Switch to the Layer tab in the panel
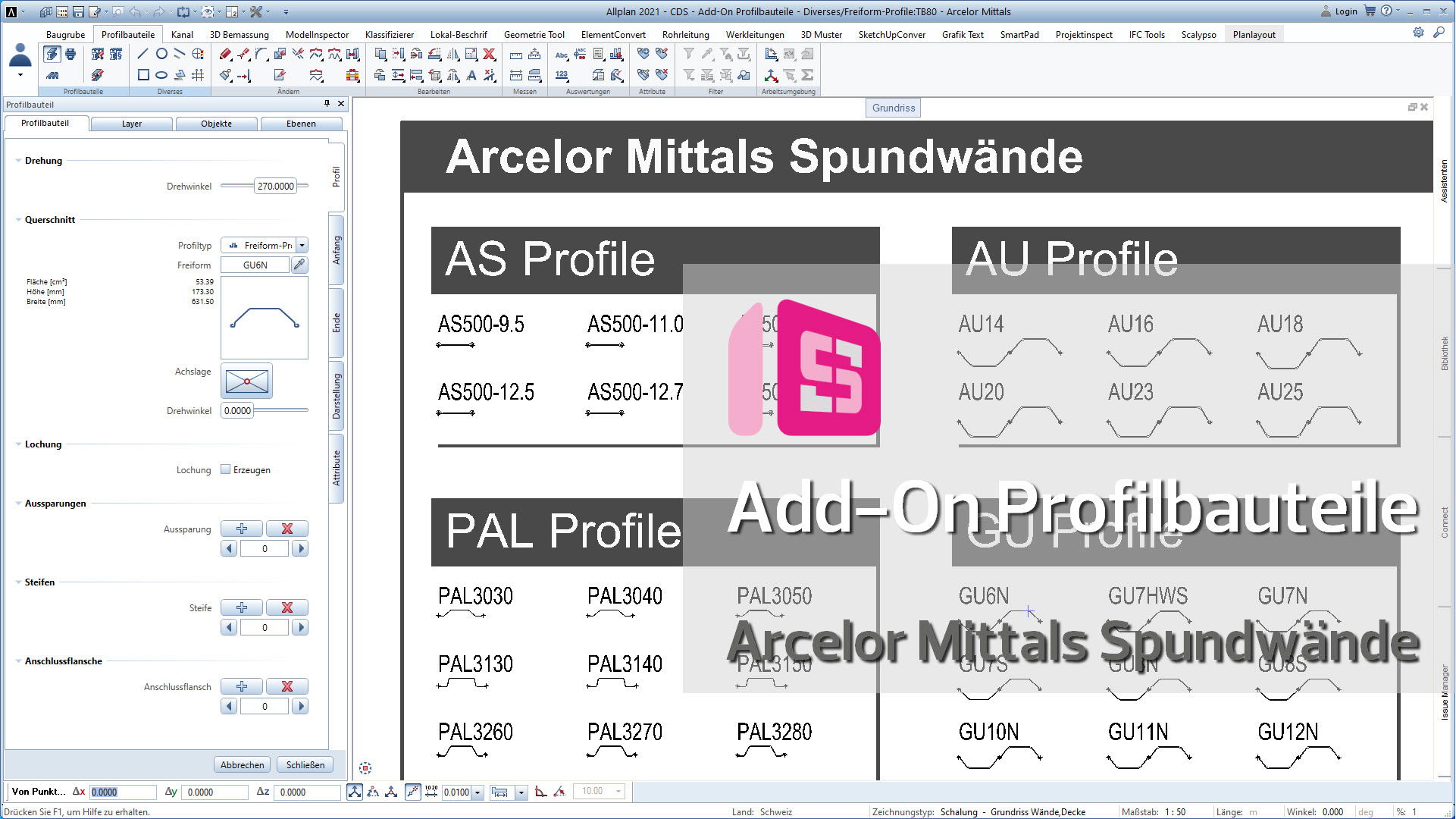This screenshot has width=1456, height=819. pyautogui.click(x=132, y=123)
